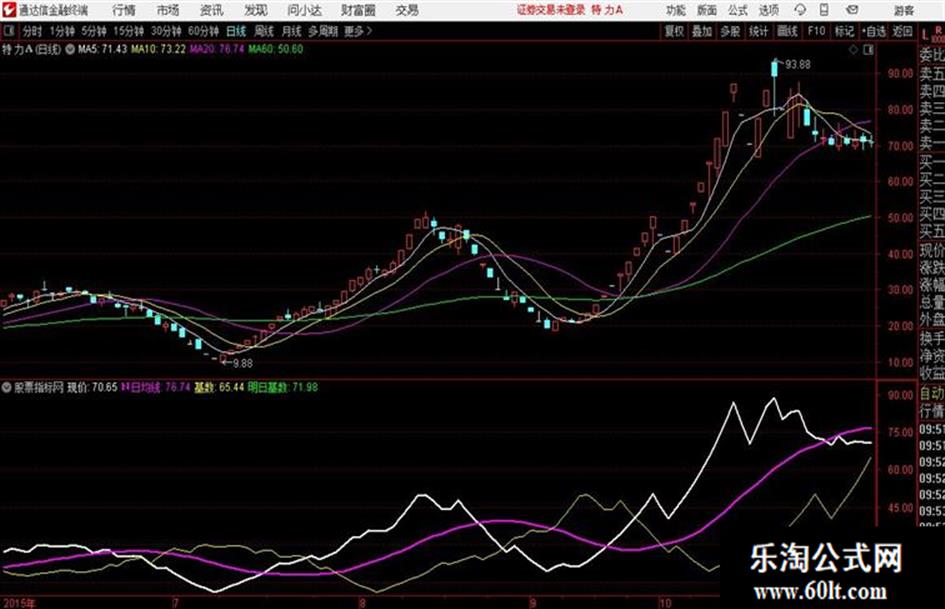
Task: Click the 游客 user account label
Action: [x=904, y=10]
